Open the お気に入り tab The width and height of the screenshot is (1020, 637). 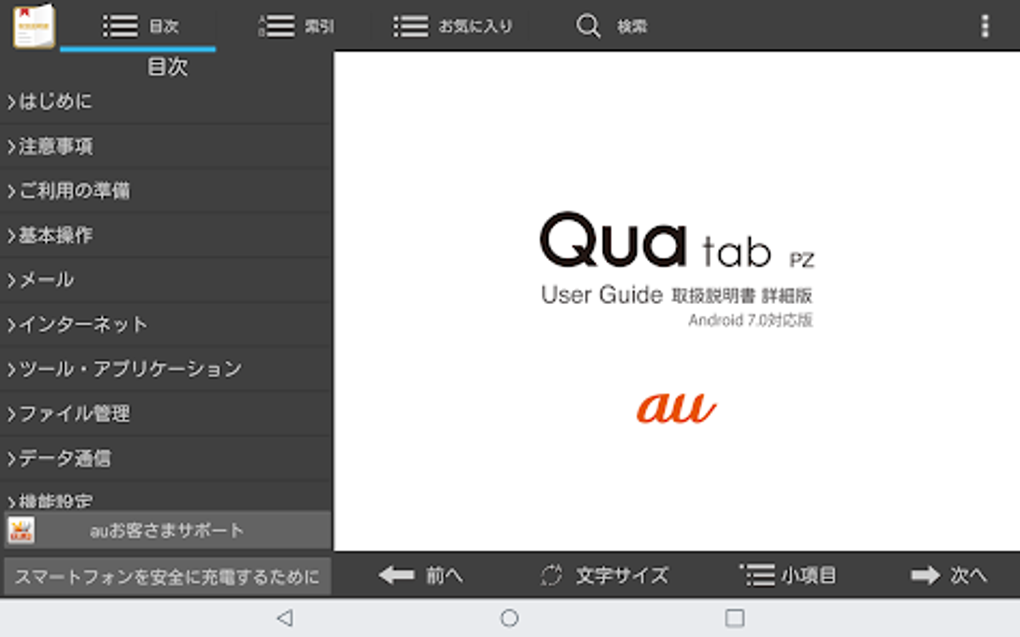tap(453, 26)
